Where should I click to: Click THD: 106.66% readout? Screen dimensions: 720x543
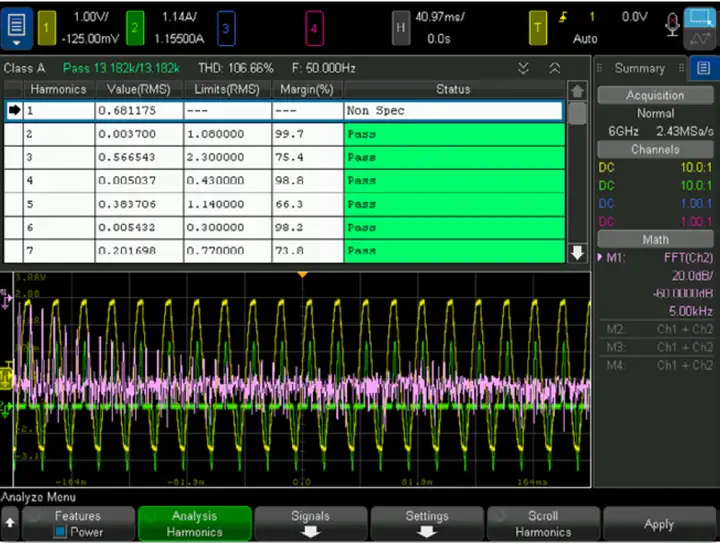pos(236,69)
